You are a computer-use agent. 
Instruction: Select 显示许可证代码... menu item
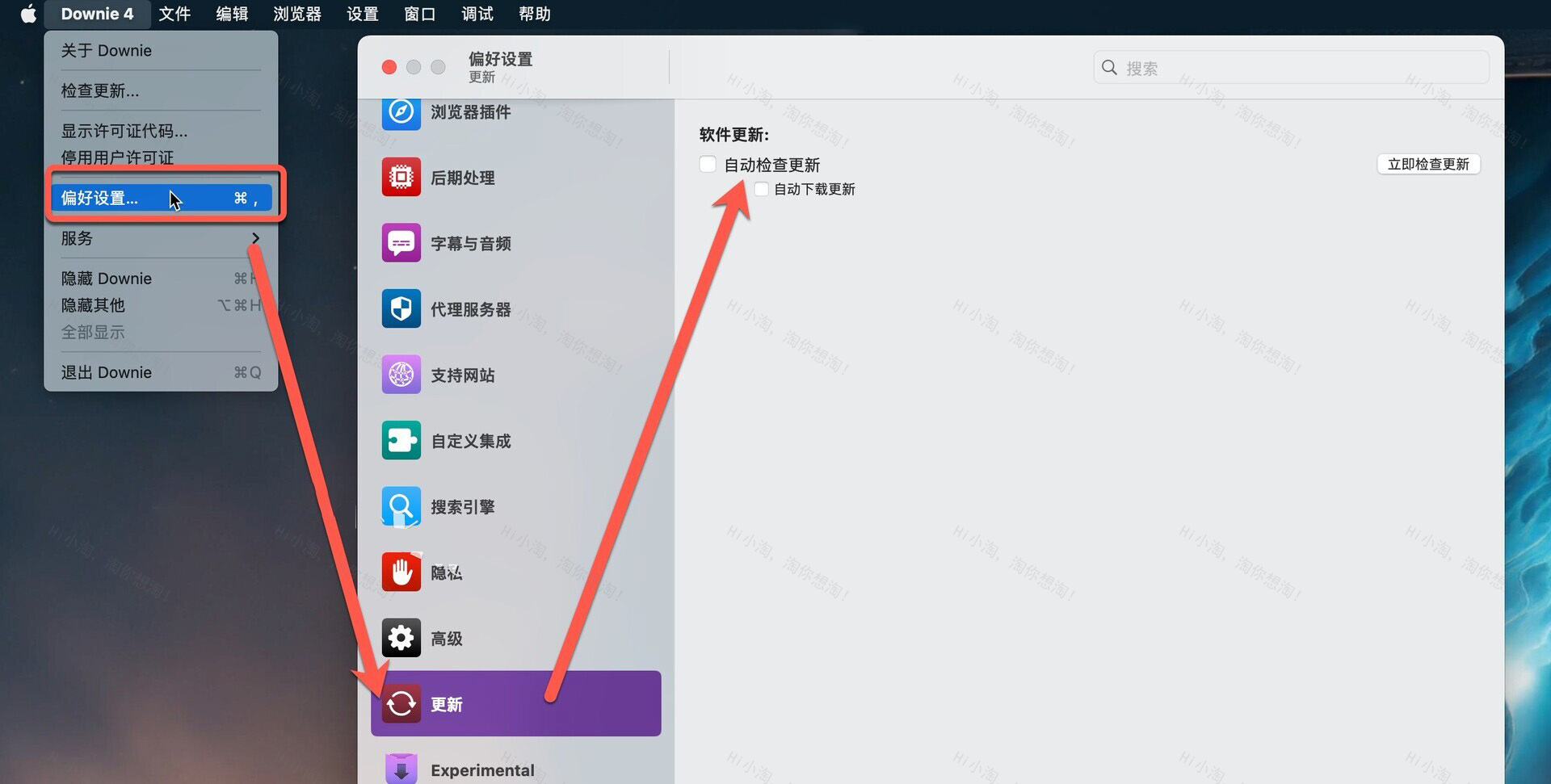161,131
